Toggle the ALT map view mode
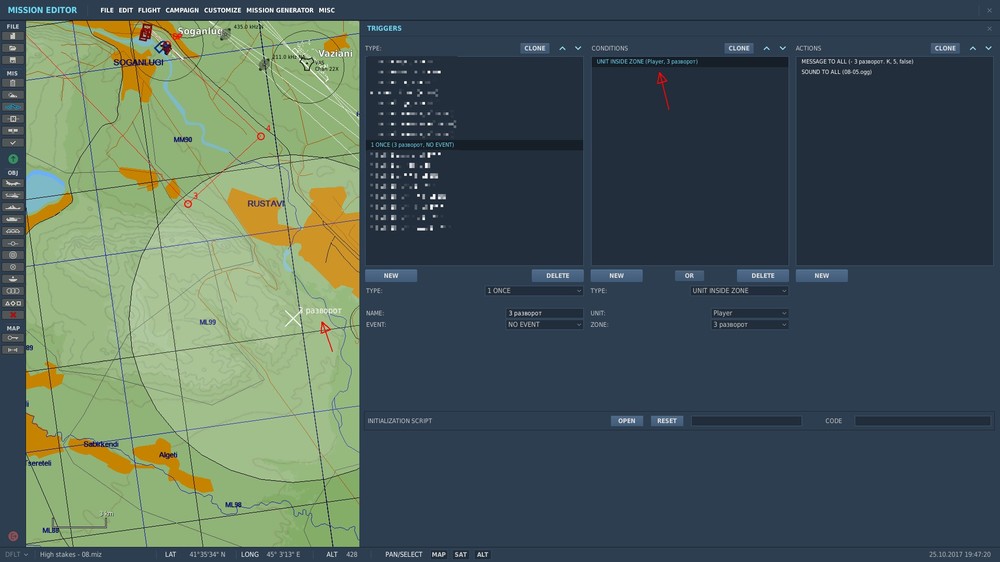Image resolution: width=1000 pixels, height=562 pixels. point(482,554)
